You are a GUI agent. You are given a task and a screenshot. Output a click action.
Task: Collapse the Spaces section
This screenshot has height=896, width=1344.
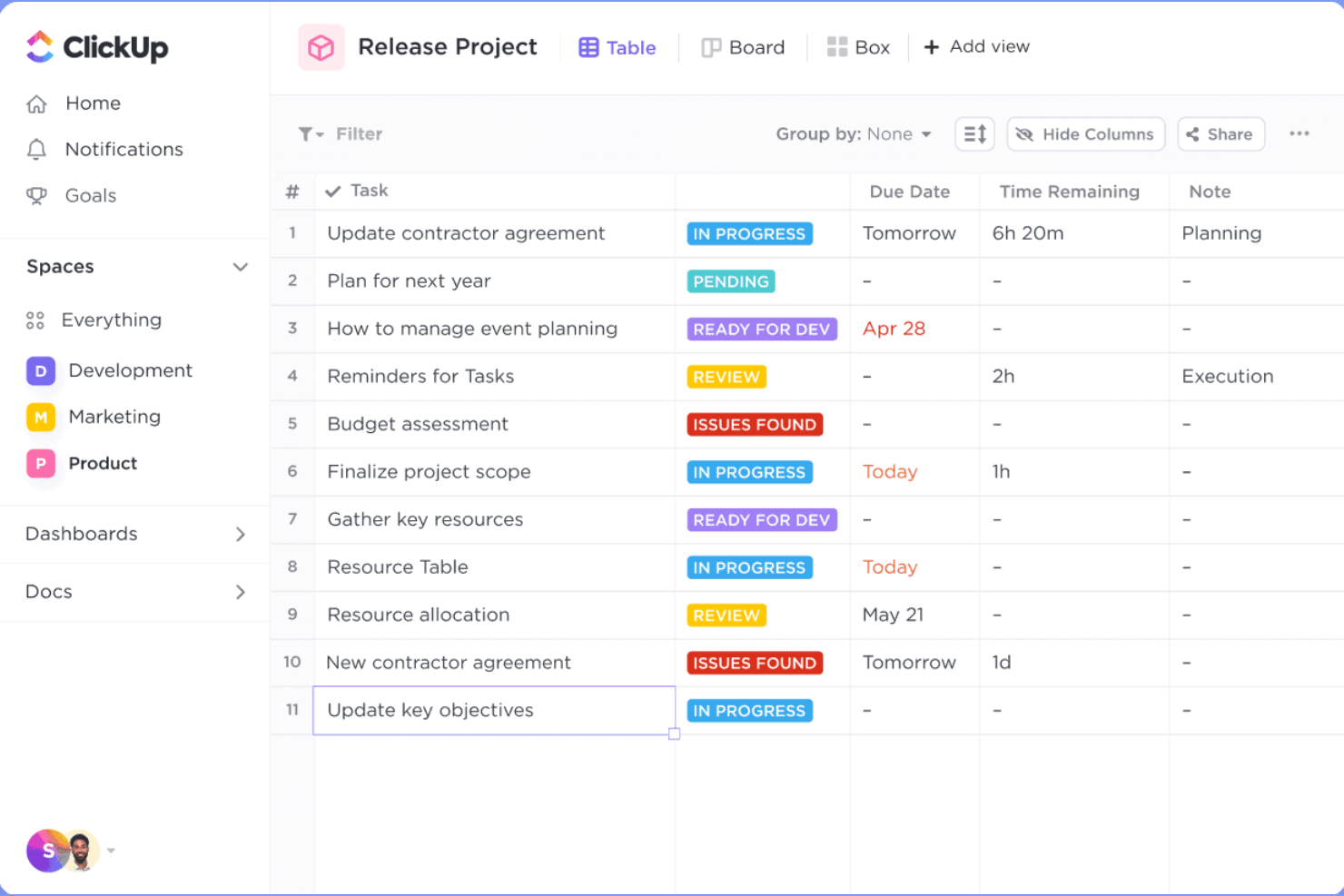tap(241, 266)
